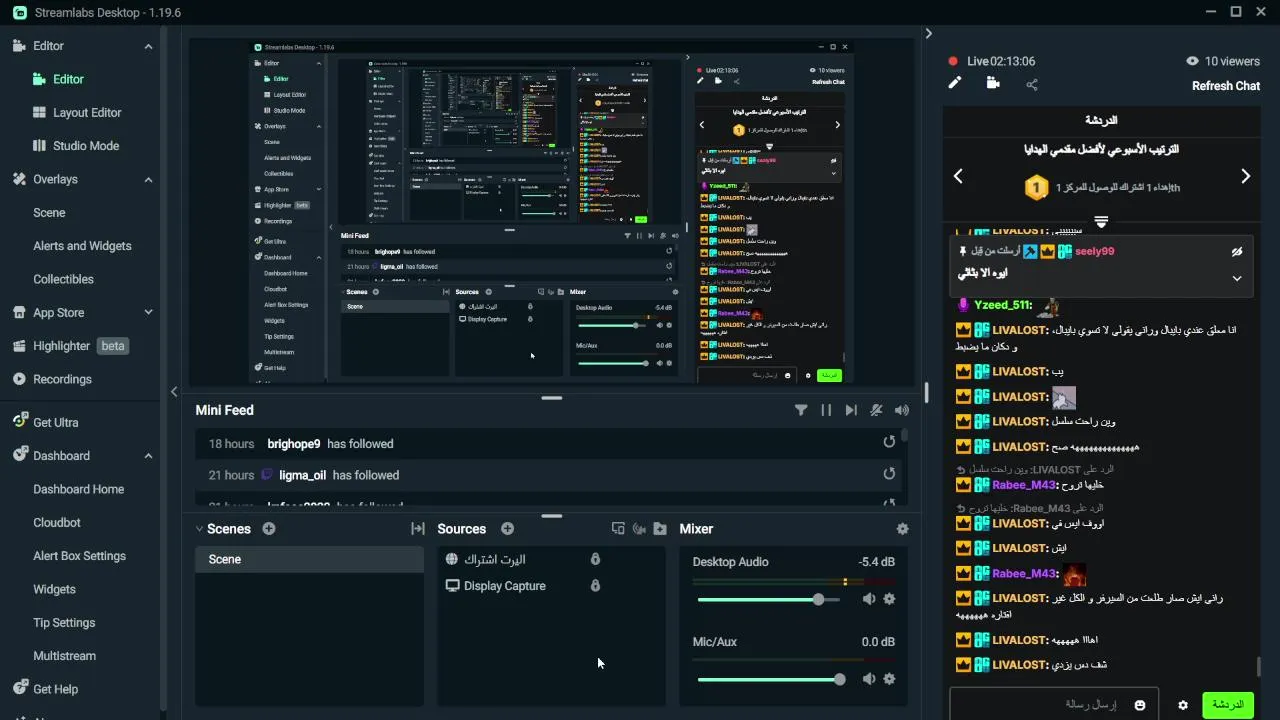Toggle mute event sounds in Mini Feed
1280x720 pixels.
[x=877, y=410]
